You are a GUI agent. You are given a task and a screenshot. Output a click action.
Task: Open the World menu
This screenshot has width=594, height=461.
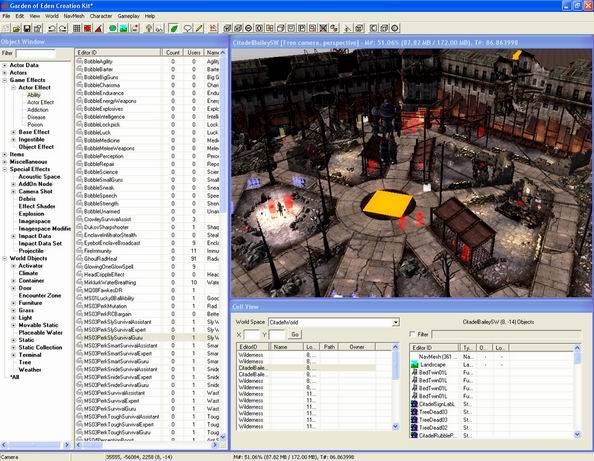pyautogui.click(x=52, y=16)
